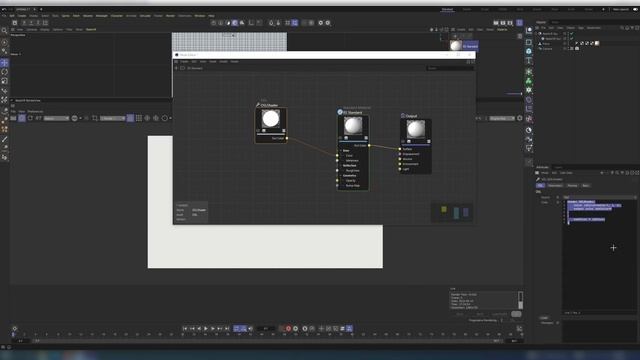The width and height of the screenshot is (640, 360).
Task: Select the Rotate tool in left palette
Action: tap(4, 72)
